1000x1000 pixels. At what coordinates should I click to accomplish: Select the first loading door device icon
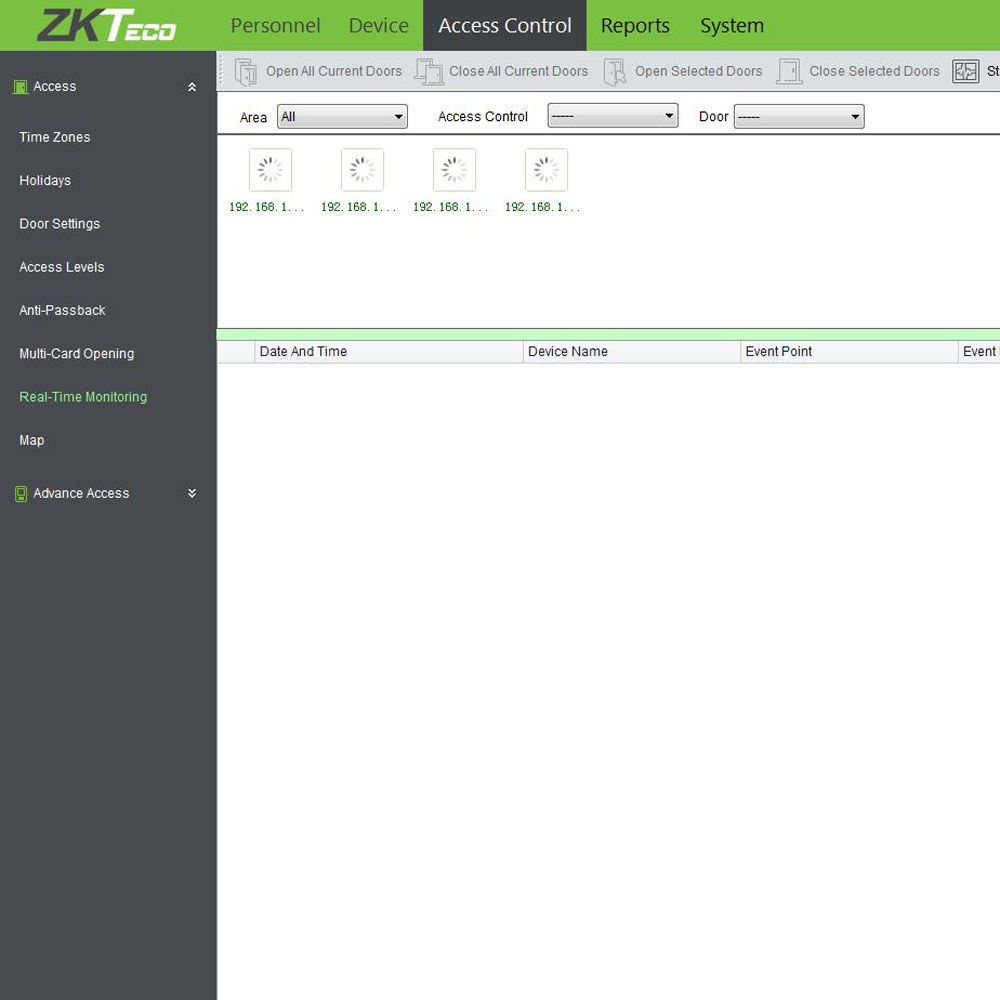pyautogui.click(x=270, y=170)
